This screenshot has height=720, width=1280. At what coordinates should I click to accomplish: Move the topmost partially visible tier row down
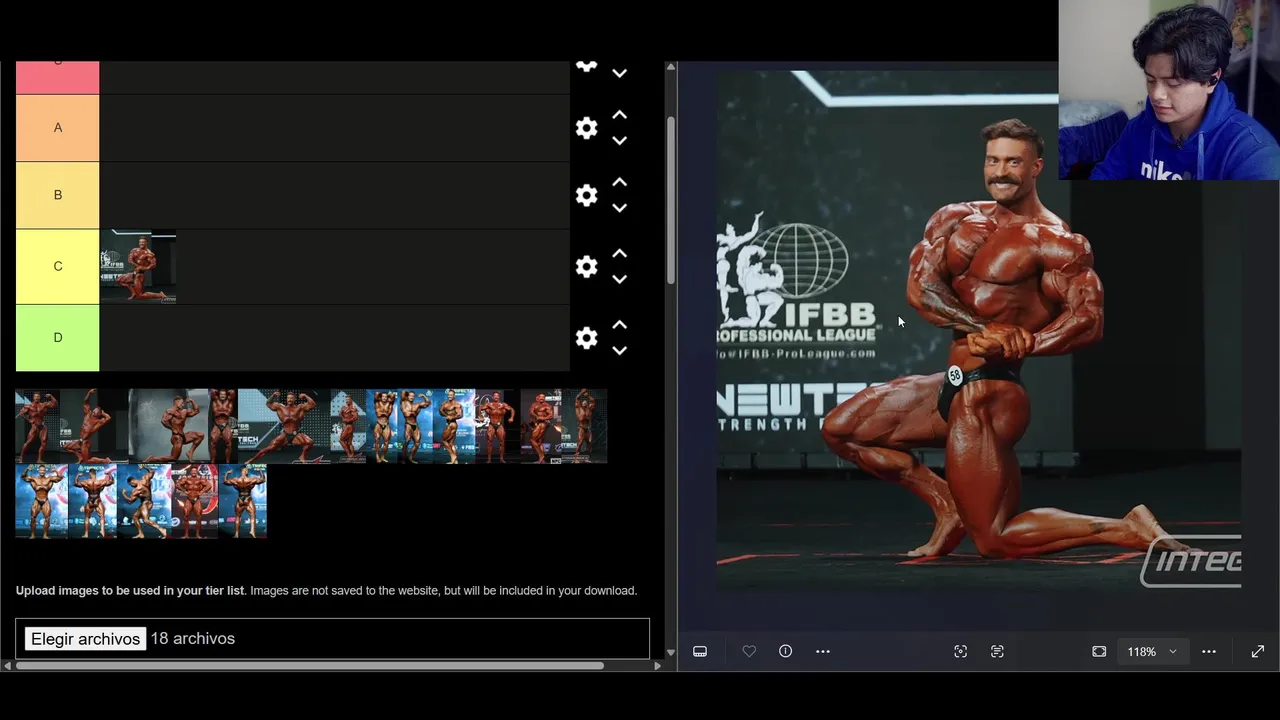point(619,73)
